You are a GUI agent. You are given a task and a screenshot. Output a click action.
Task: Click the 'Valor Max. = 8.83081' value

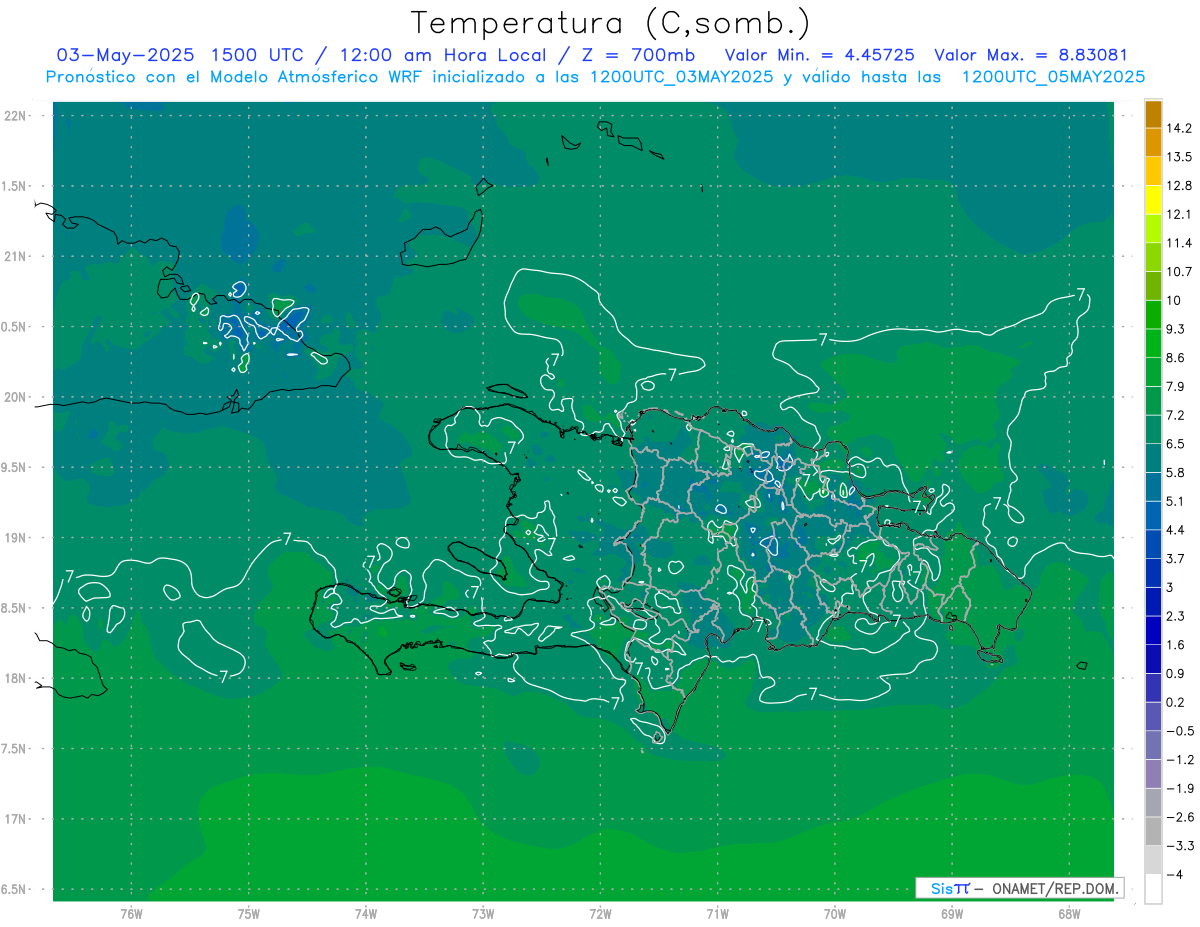(1031, 55)
